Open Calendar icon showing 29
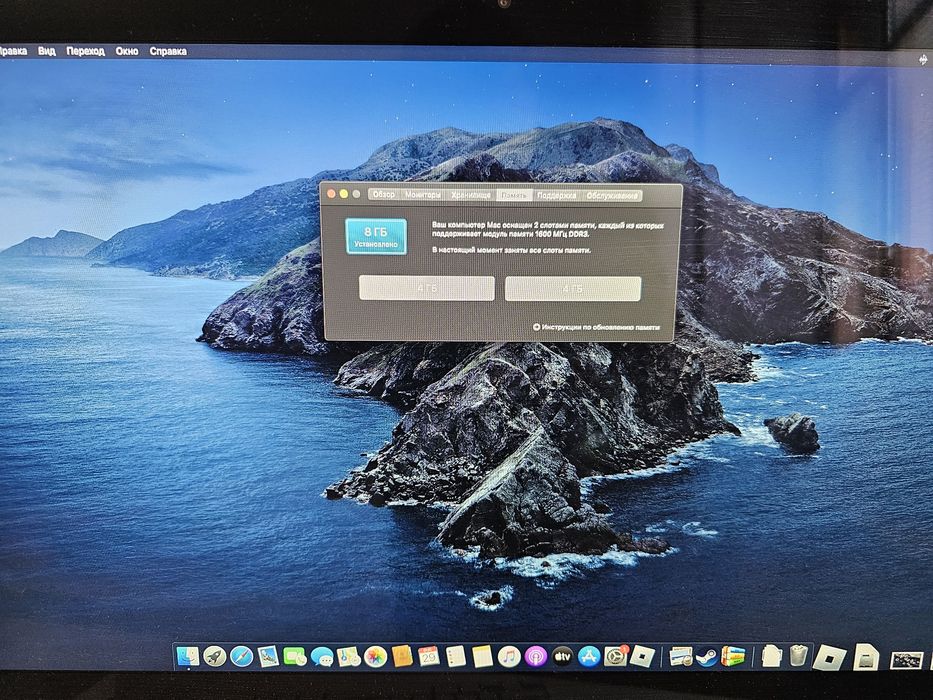 tap(429, 657)
